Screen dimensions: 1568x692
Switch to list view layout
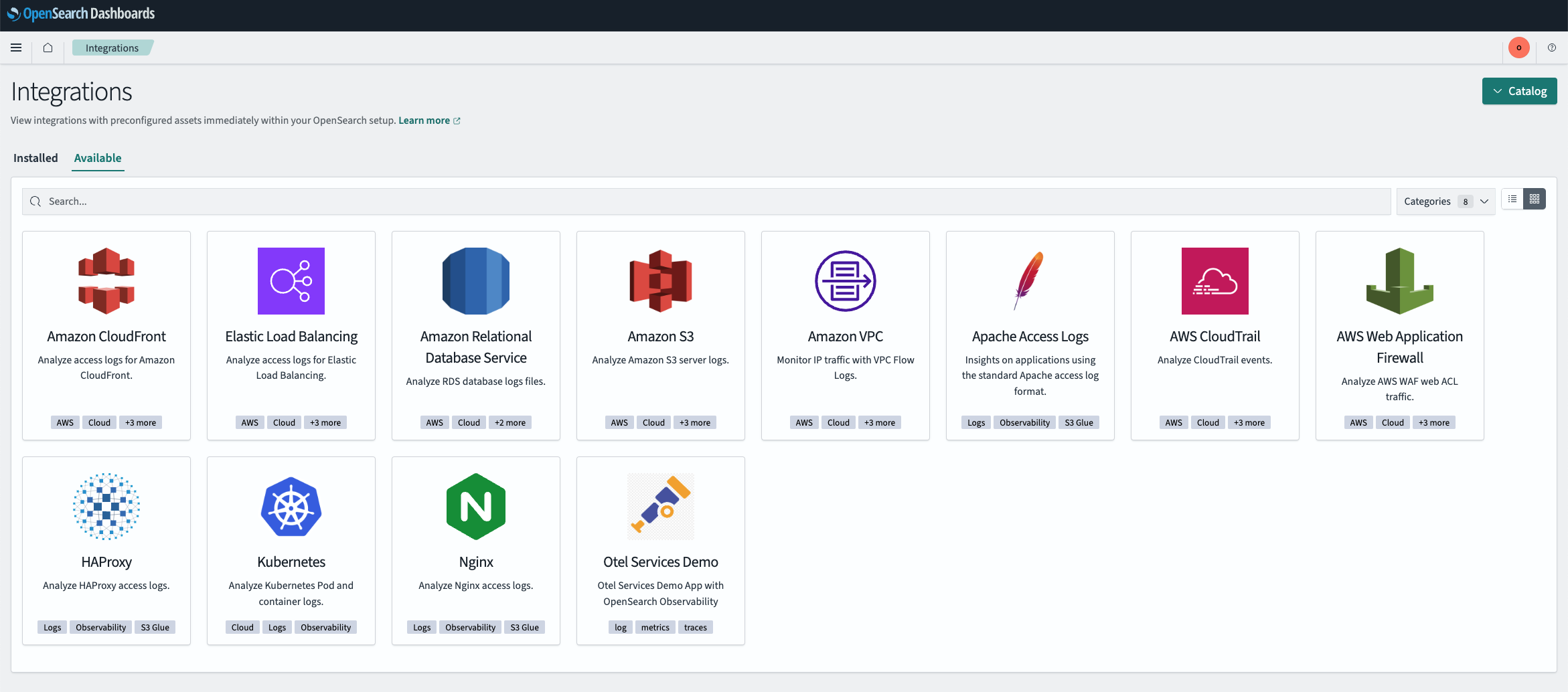click(x=1512, y=199)
